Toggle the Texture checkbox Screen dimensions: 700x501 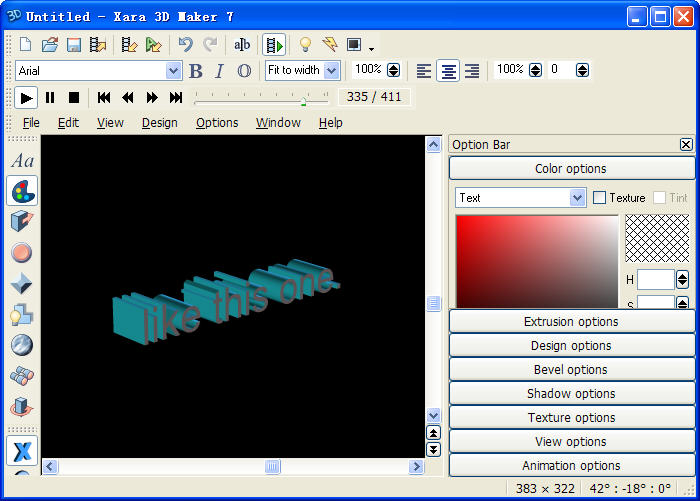point(600,198)
